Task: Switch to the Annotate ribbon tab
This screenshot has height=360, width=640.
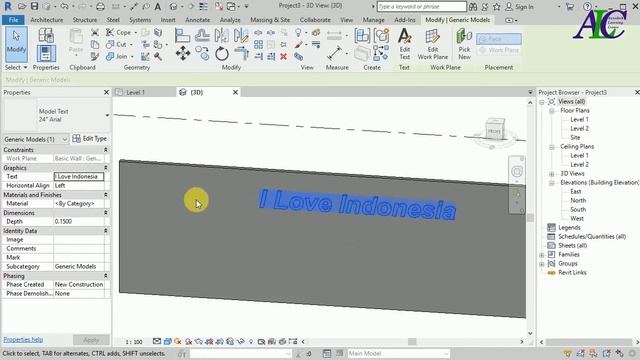Action: [198, 20]
